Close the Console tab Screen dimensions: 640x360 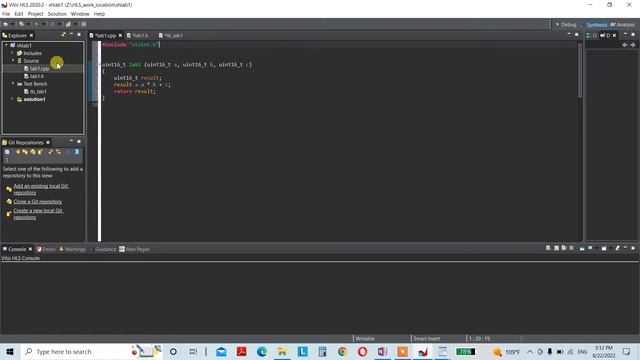(x=30, y=249)
